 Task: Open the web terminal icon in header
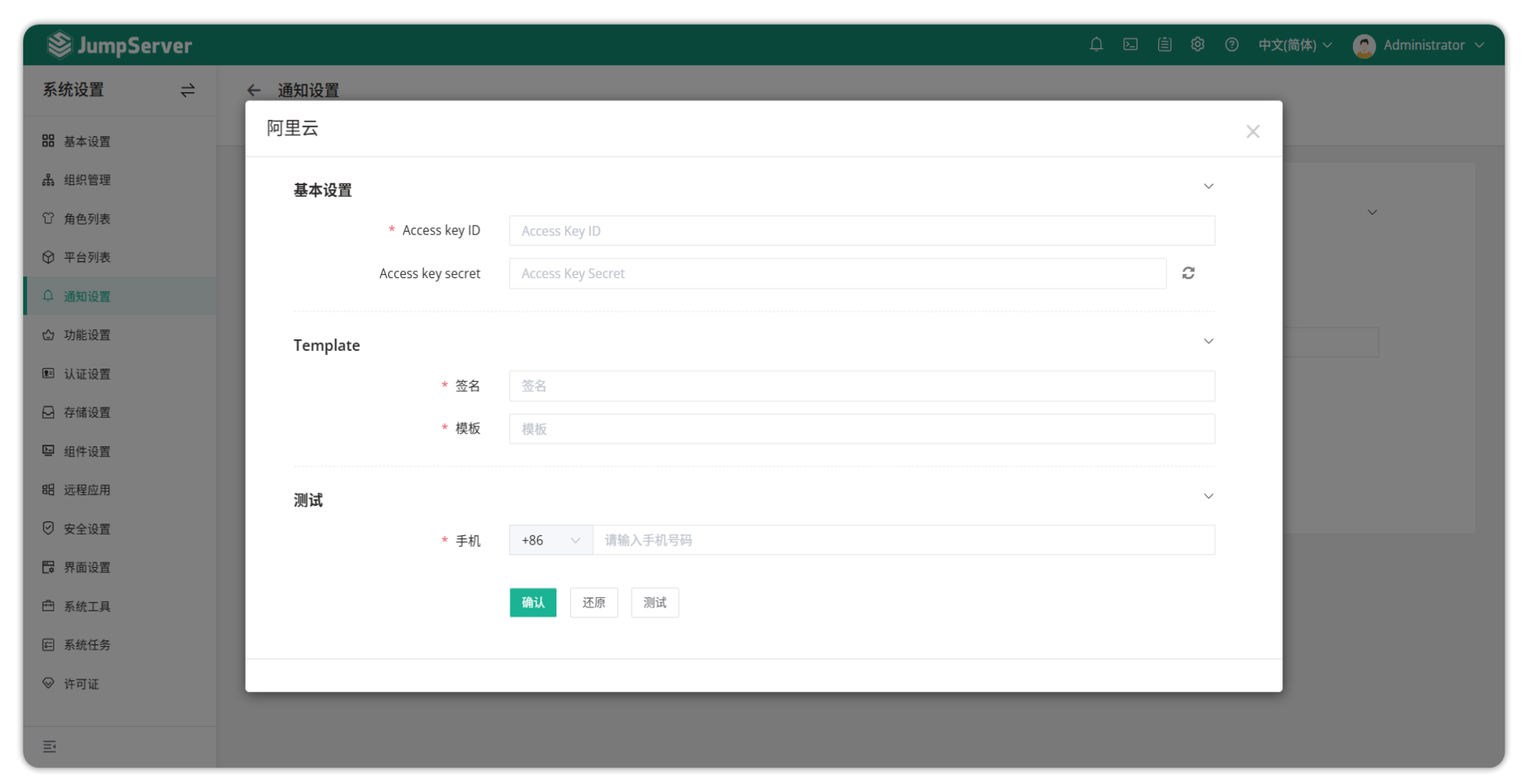click(1131, 45)
